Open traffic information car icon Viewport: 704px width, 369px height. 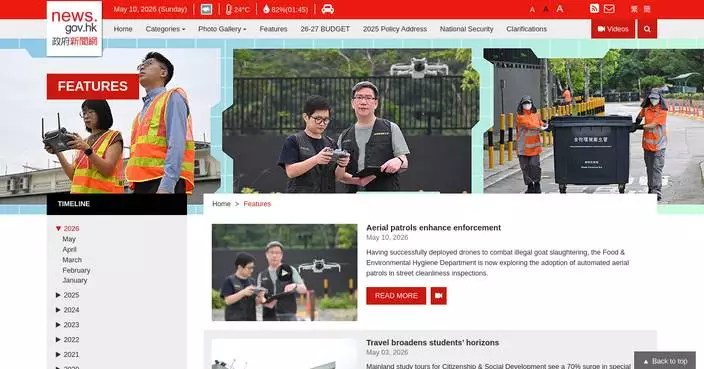click(x=328, y=9)
